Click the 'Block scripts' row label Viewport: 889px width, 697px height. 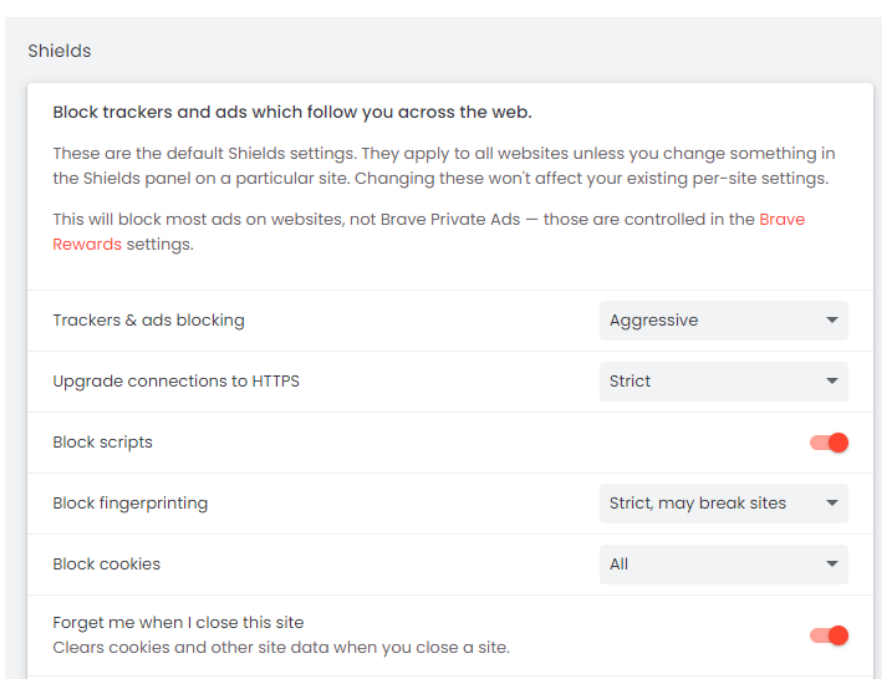[103, 443]
